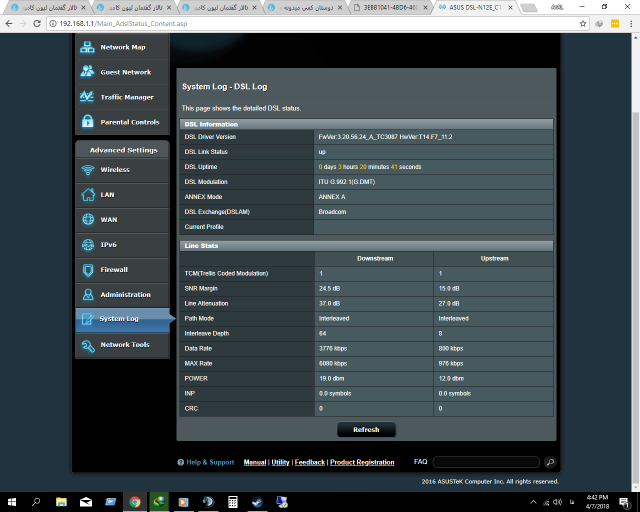This screenshot has width=640, height=512.
Task: Open the Wireless settings menu item
Action: (122, 170)
